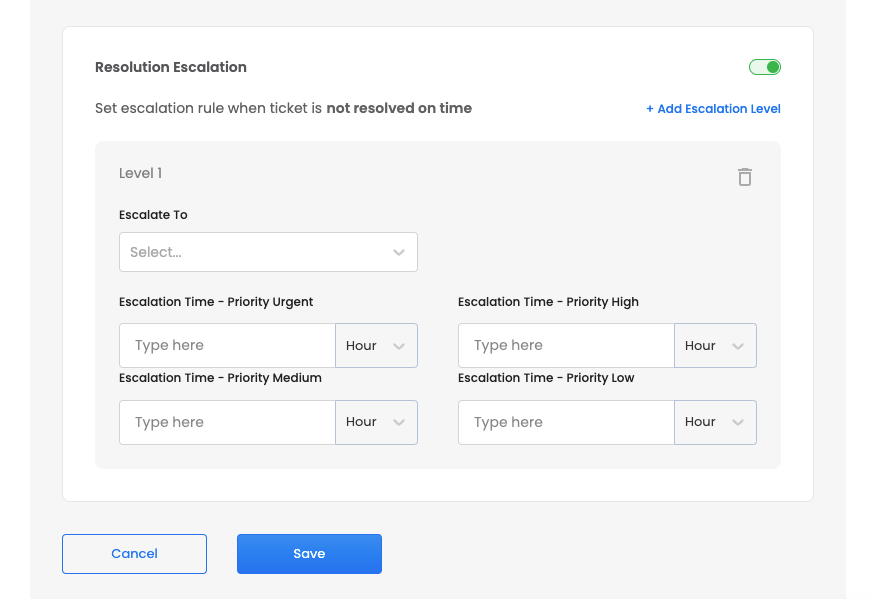Click the Priority Medium escalation time input
This screenshot has height=599, width=878.
(x=227, y=422)
